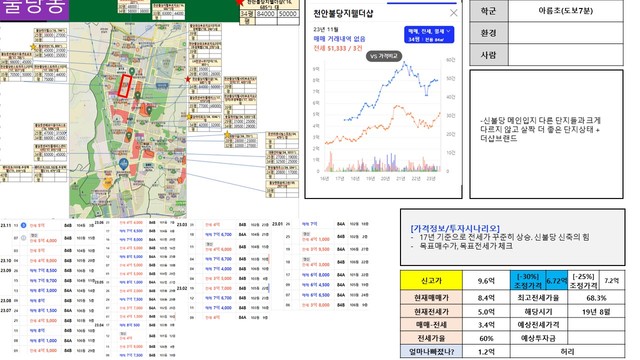Click yellow star beside the 45000 / 31000 box
Screen dimensions: 640x360
coord(33,47)
